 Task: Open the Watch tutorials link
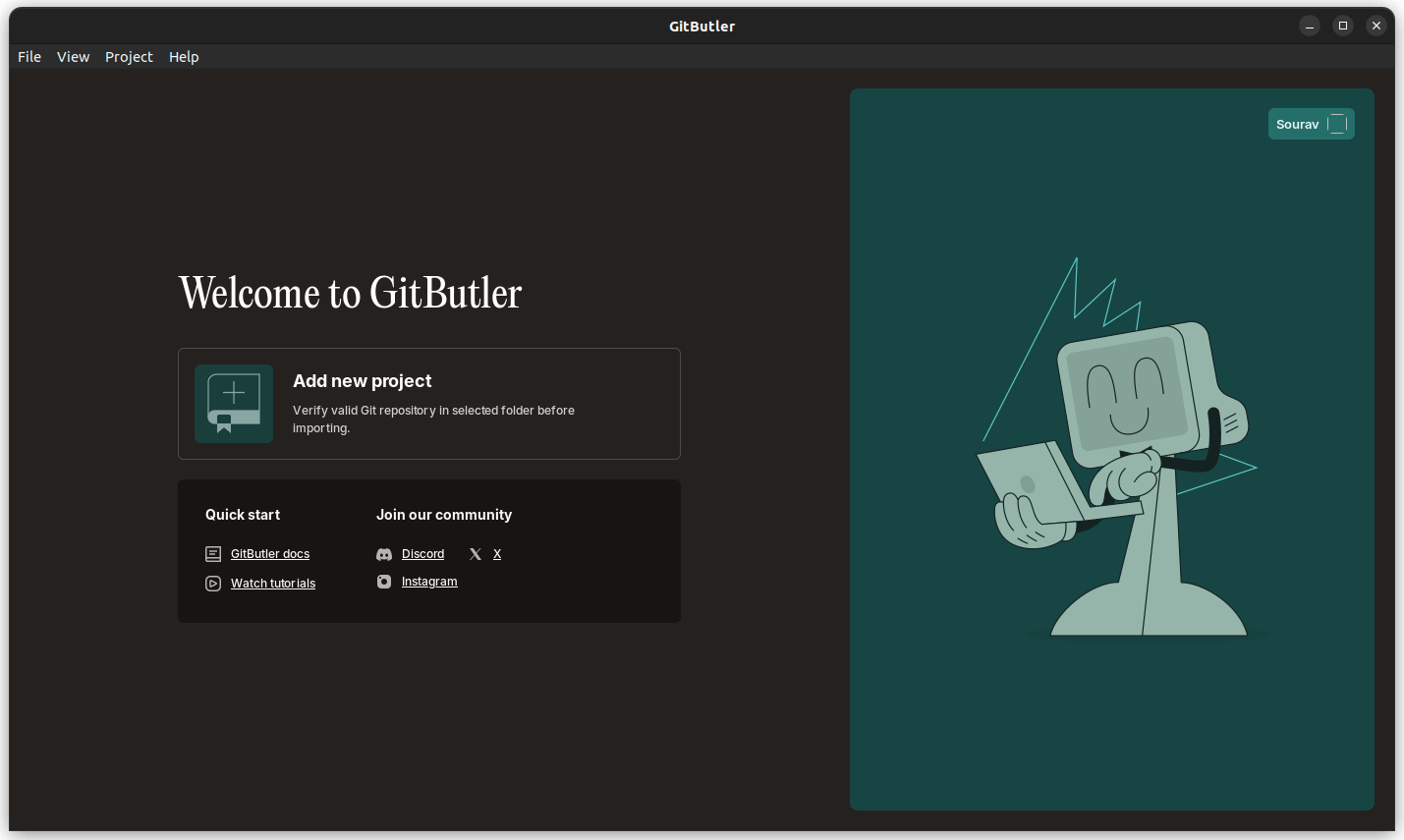pos(272,583)
